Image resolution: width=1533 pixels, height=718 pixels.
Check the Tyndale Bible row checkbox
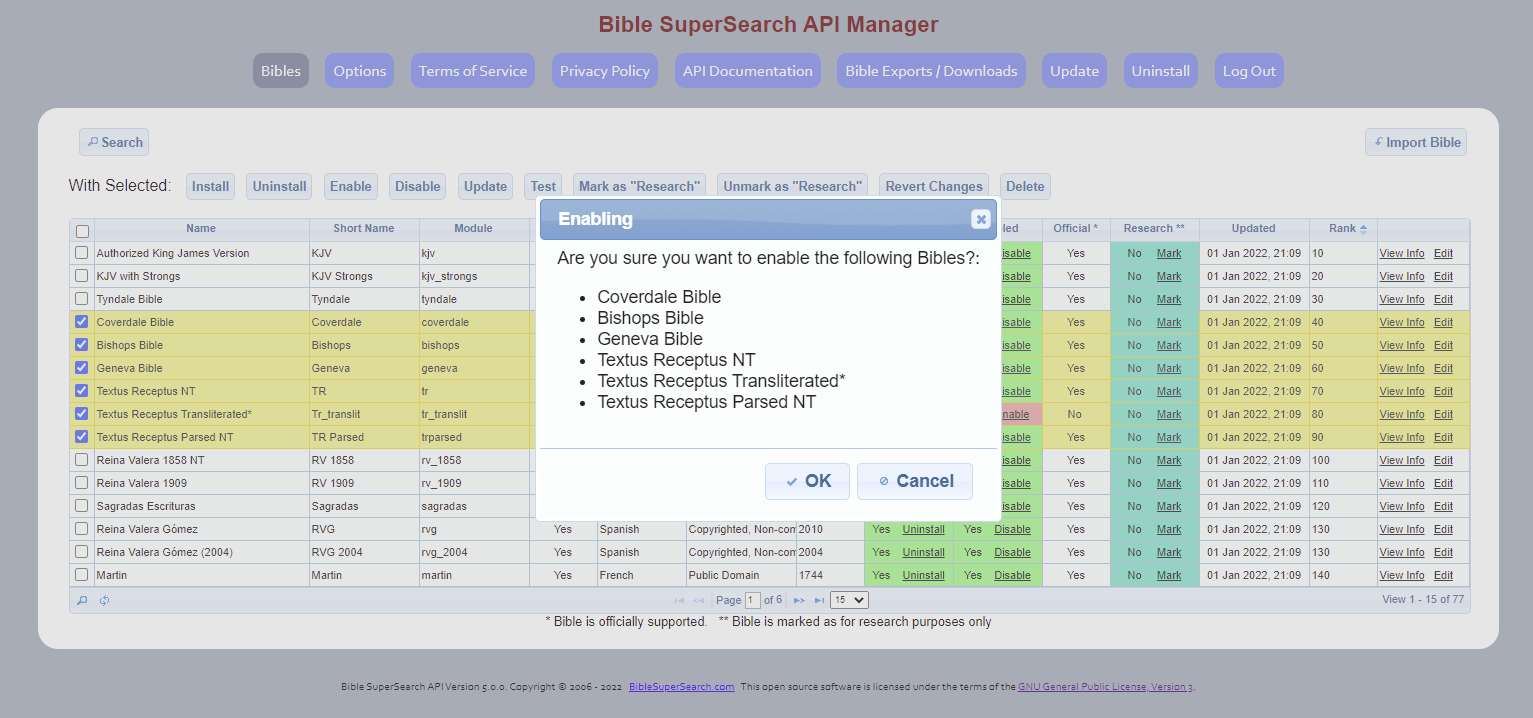[x=82, y=299]
